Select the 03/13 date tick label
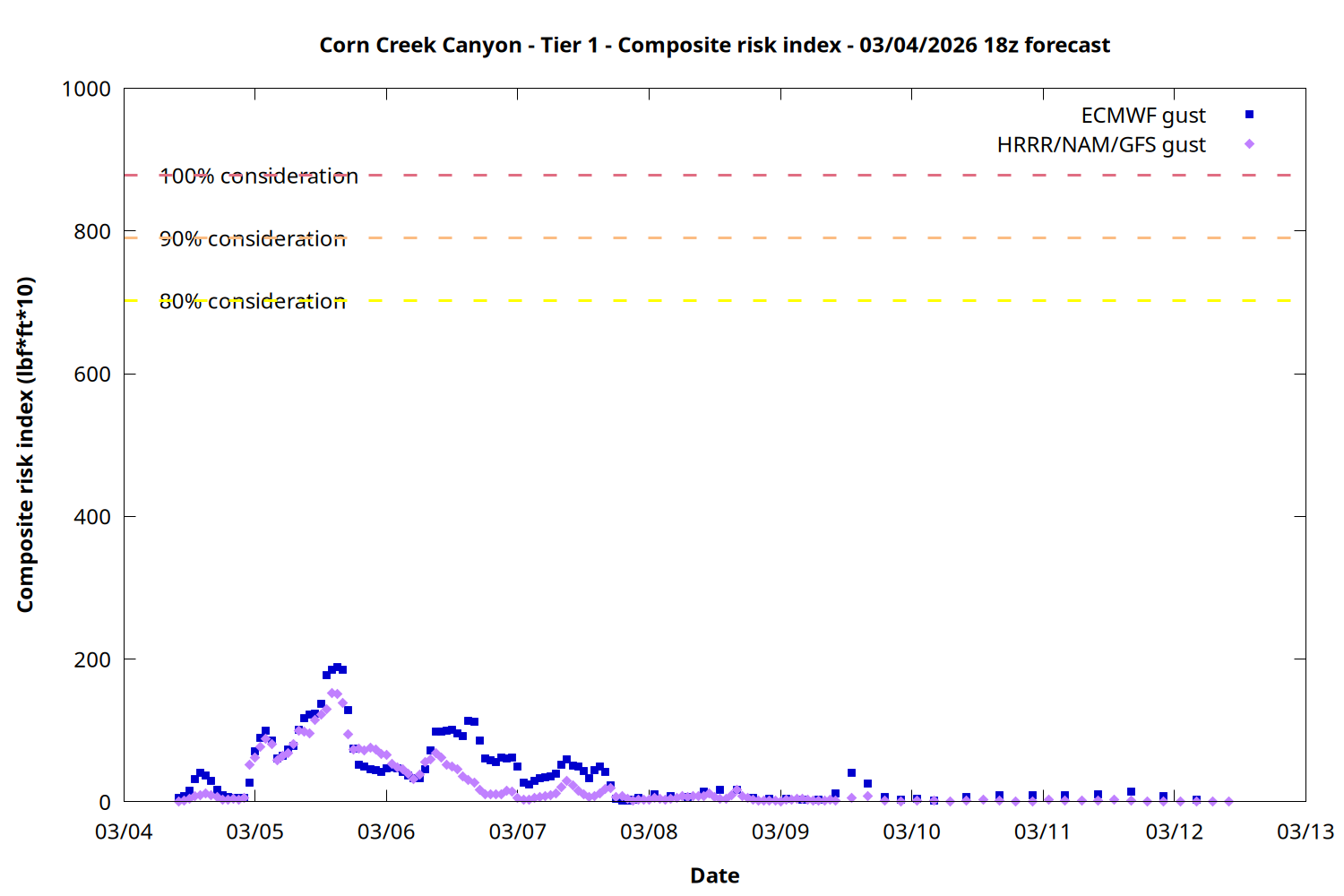This screenshot has width=1344, height=896. (x=1305, y=831)
